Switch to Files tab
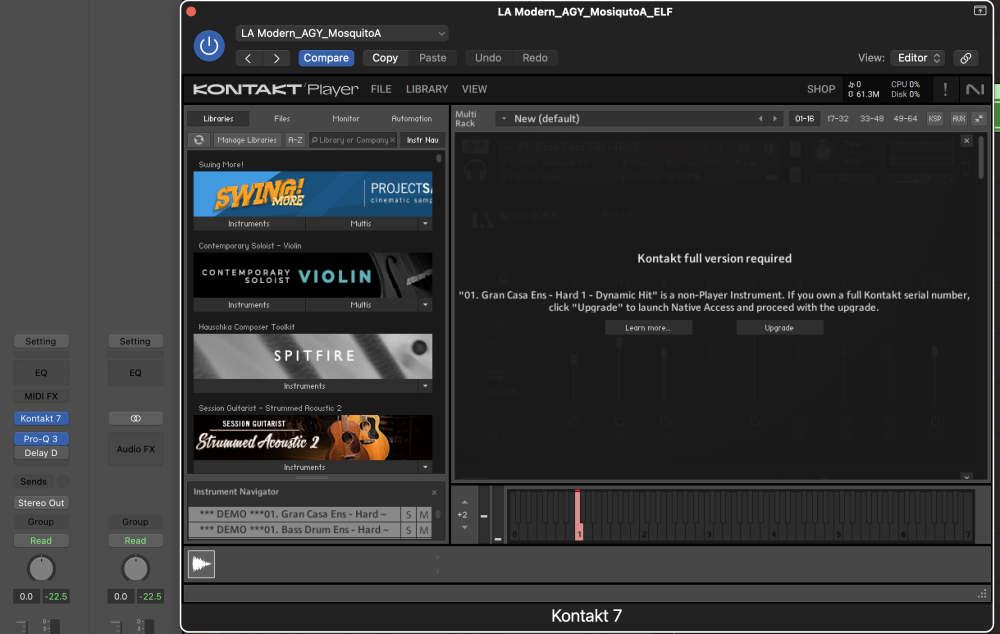 pyautogui.click(x=282, y=119)
